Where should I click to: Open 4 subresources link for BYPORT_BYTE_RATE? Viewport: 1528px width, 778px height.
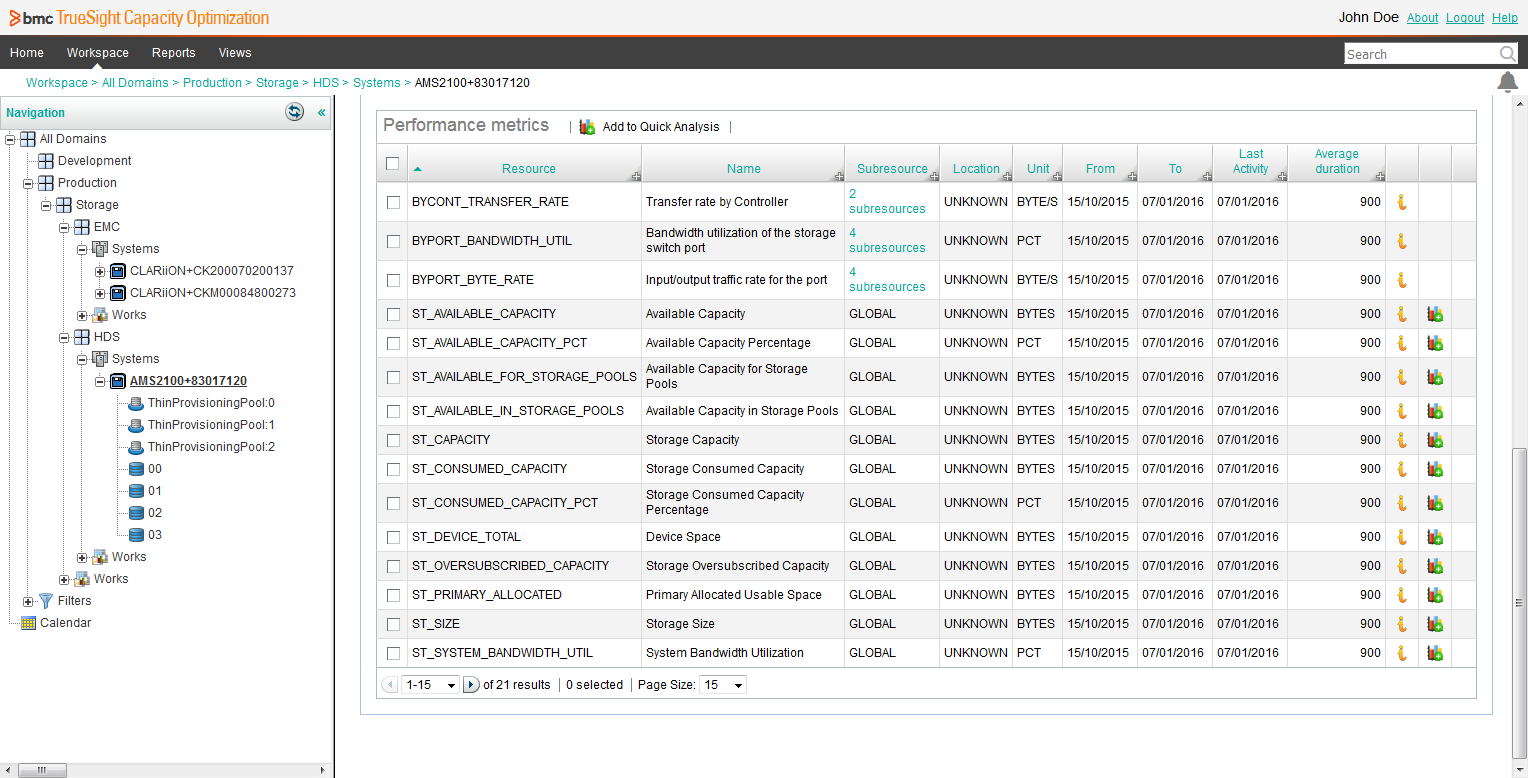pos(887,279)
